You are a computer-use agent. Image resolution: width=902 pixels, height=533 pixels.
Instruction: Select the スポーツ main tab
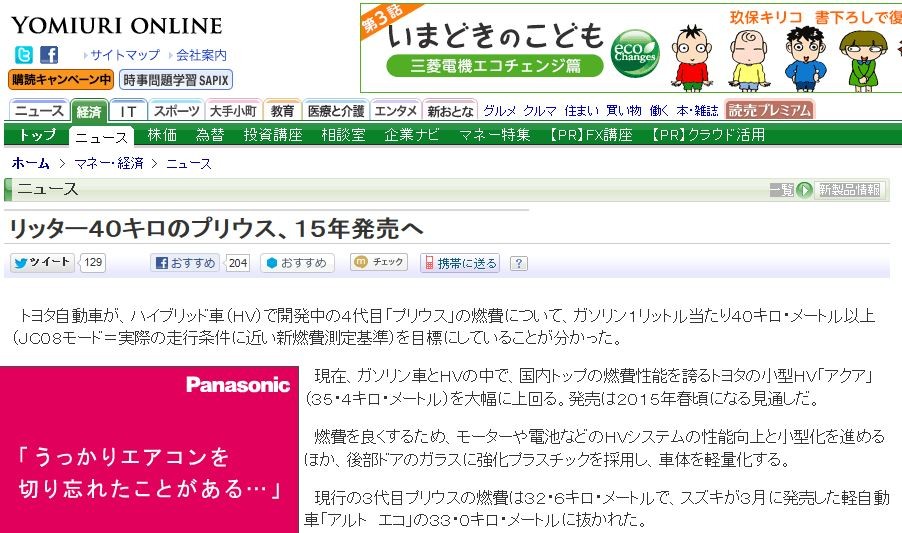(177, 110)
